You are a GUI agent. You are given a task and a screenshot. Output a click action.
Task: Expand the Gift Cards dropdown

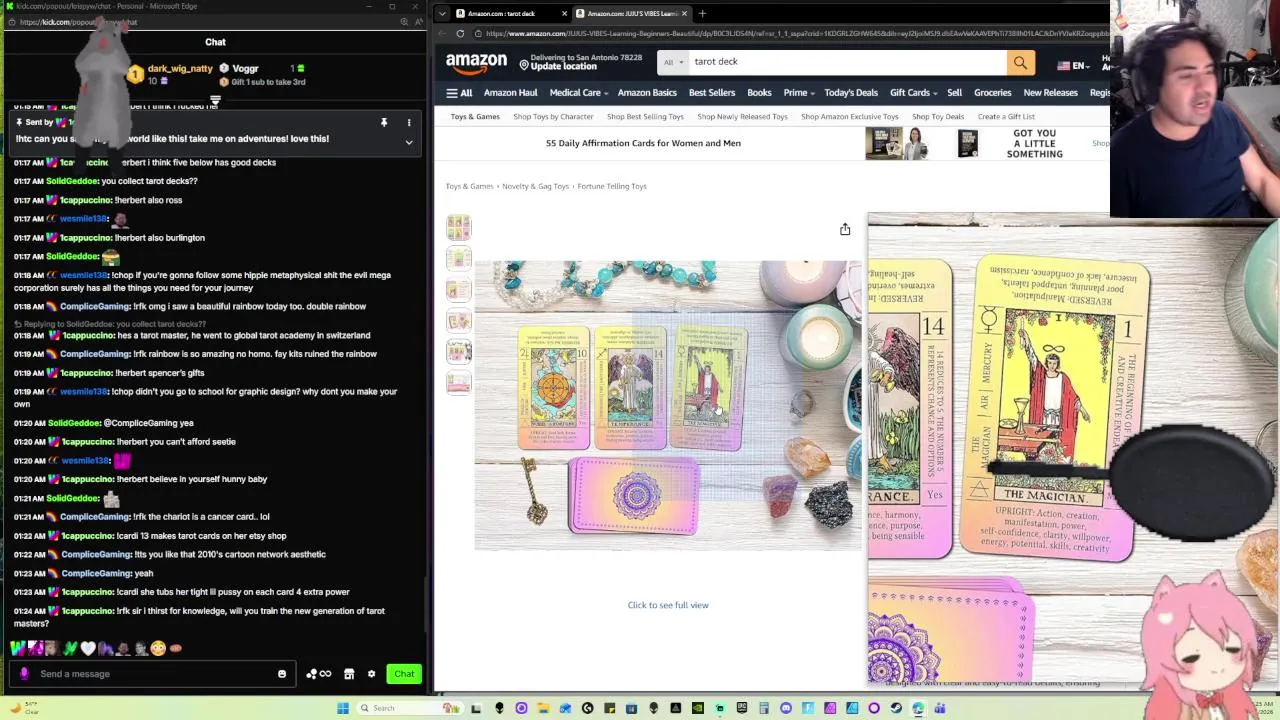tap(914, 93)
